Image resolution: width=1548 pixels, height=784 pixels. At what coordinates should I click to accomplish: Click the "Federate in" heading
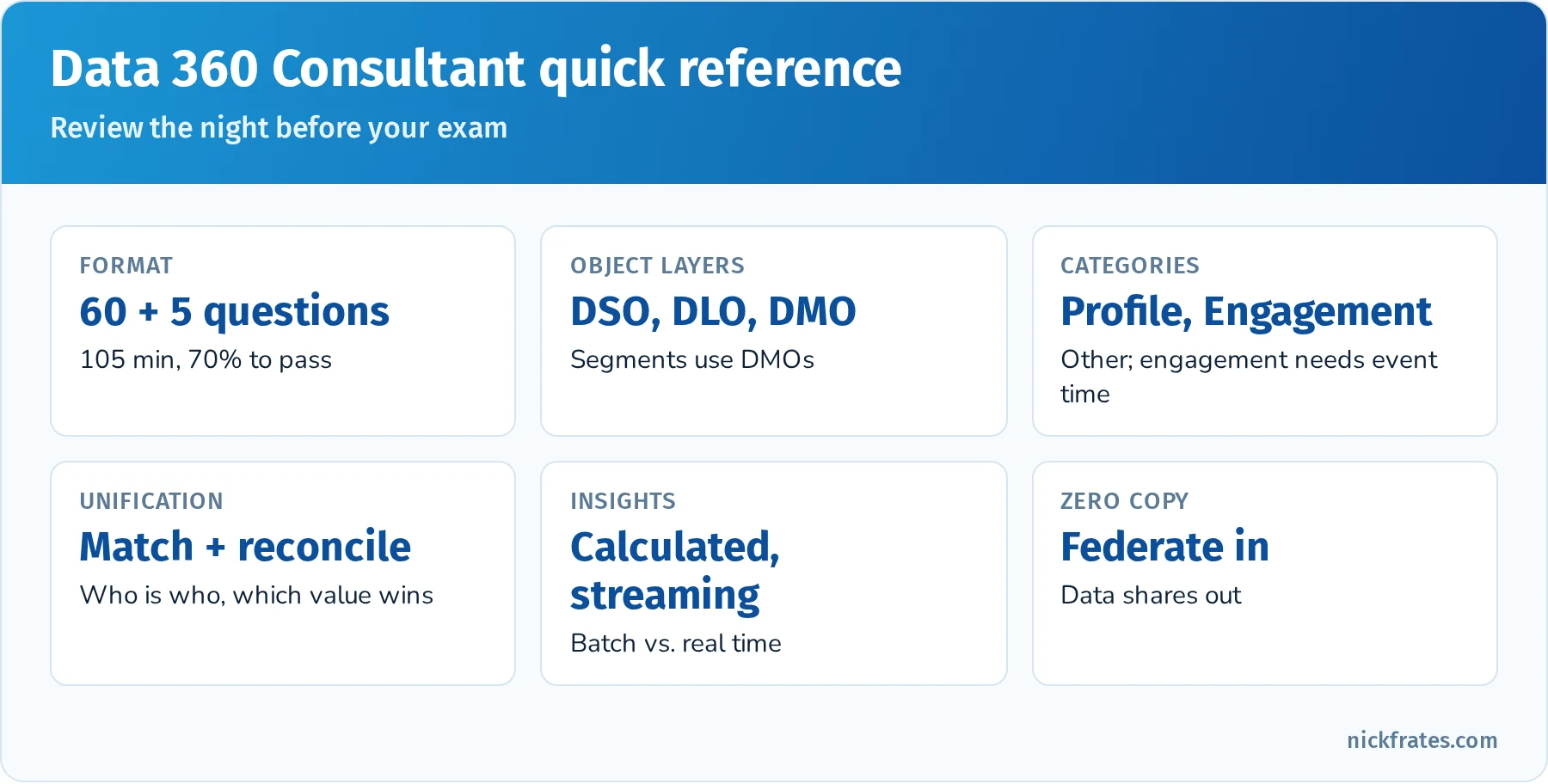(1164, 547)
